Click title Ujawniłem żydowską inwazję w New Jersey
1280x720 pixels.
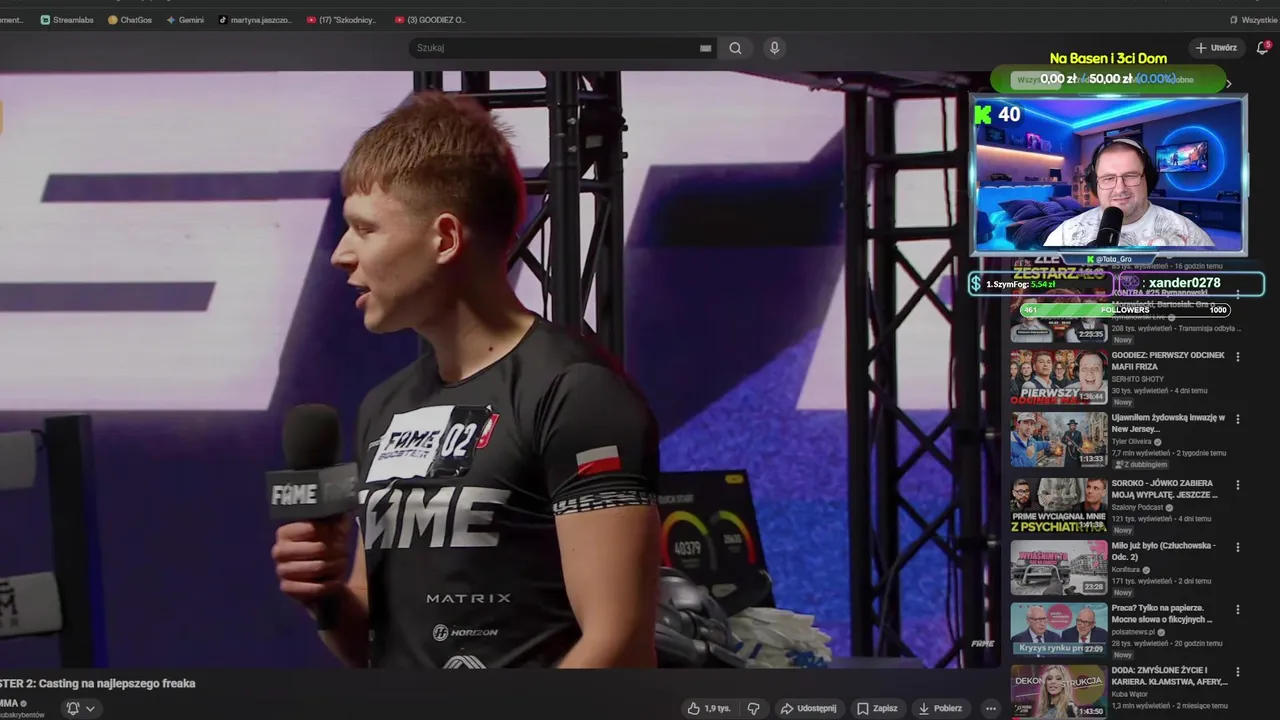(x=1168, y=423)
